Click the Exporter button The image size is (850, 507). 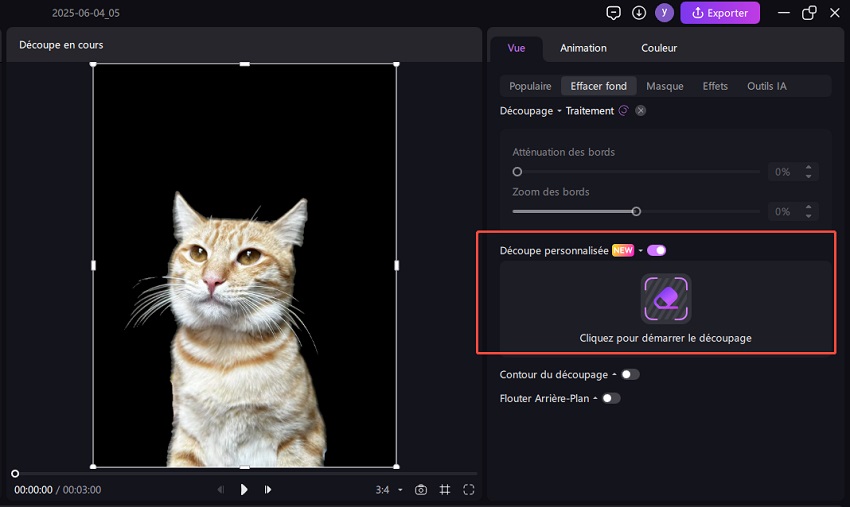coord(720,13)
